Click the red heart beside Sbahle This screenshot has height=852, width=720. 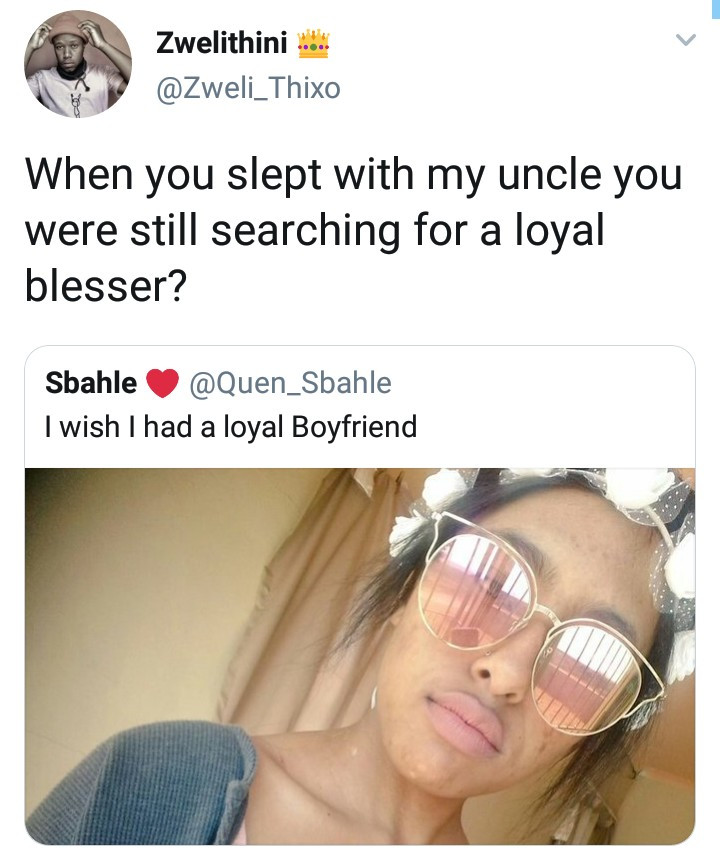coord(161,383)
